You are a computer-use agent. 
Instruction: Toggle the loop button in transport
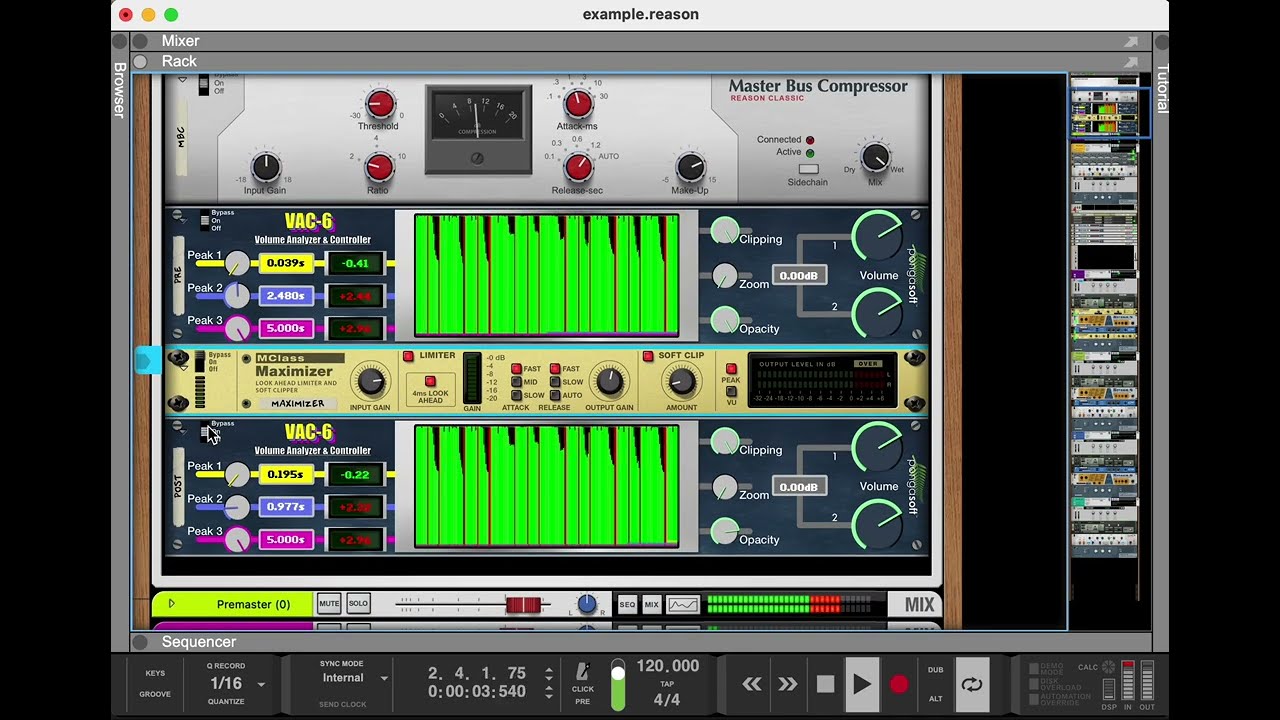coord(972,685)
